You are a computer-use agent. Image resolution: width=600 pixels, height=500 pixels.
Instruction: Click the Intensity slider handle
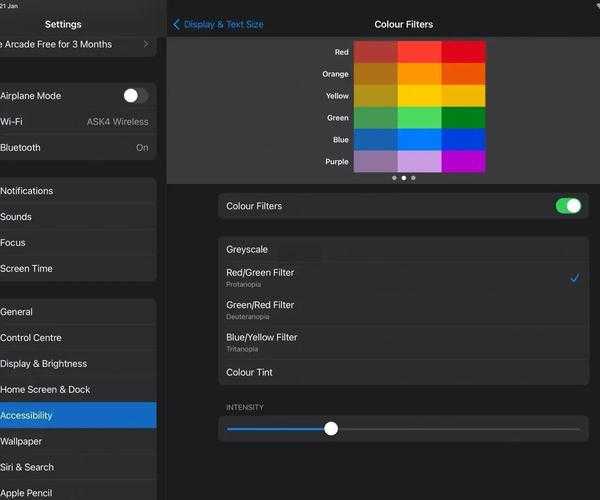click(x=331, y=429)
